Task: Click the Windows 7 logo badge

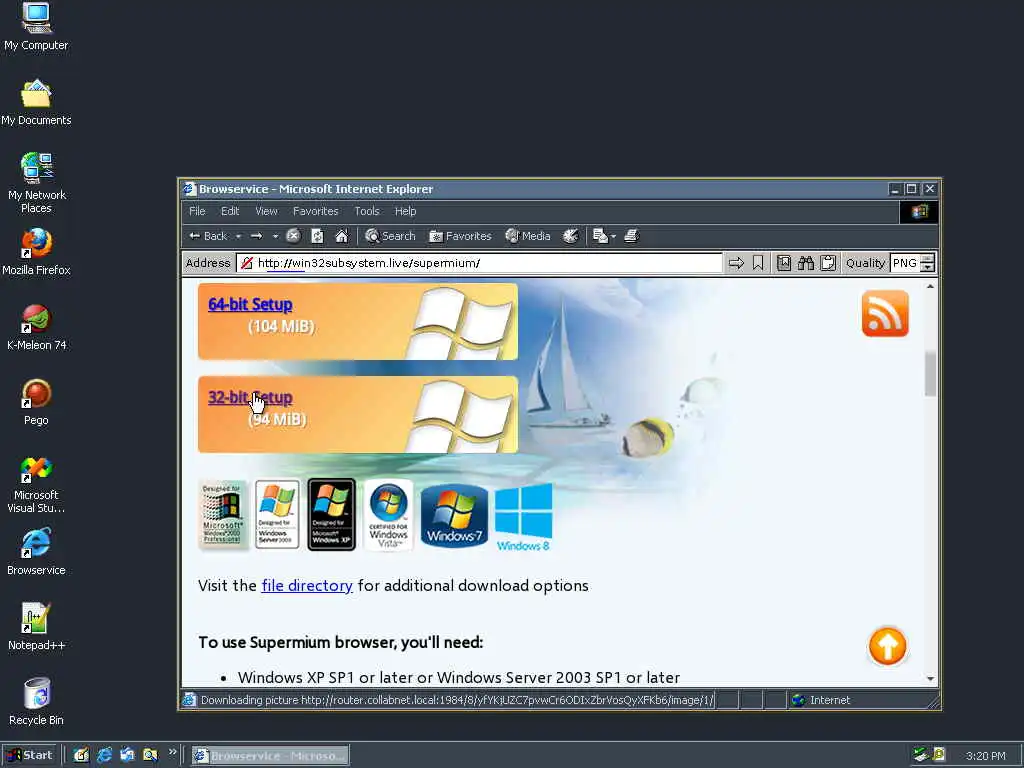Action: pyautogui.click(x=454, y=516)
